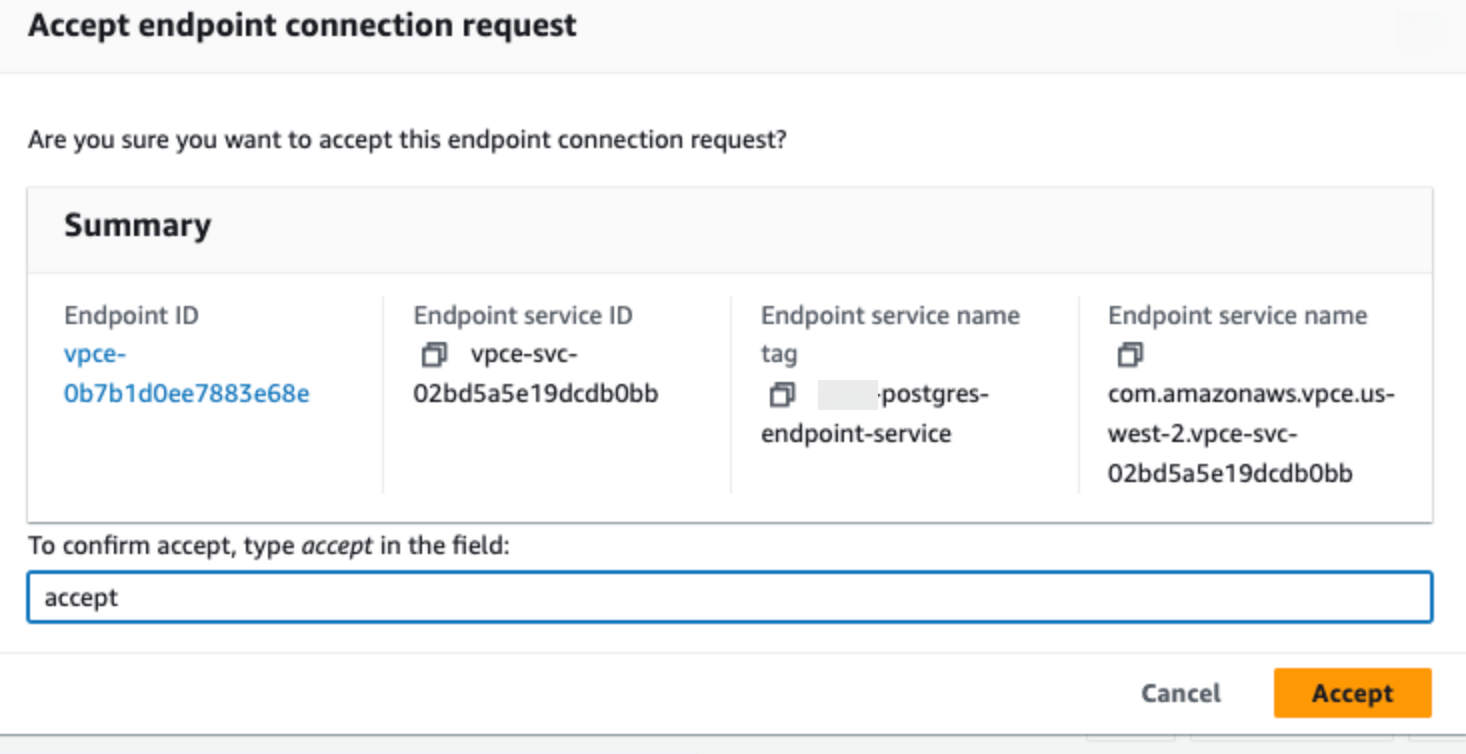The height and width of the screenshot is (754, 1466).
Task: Click the 'To confirm accept' instruction text
Action: (268, 546)
